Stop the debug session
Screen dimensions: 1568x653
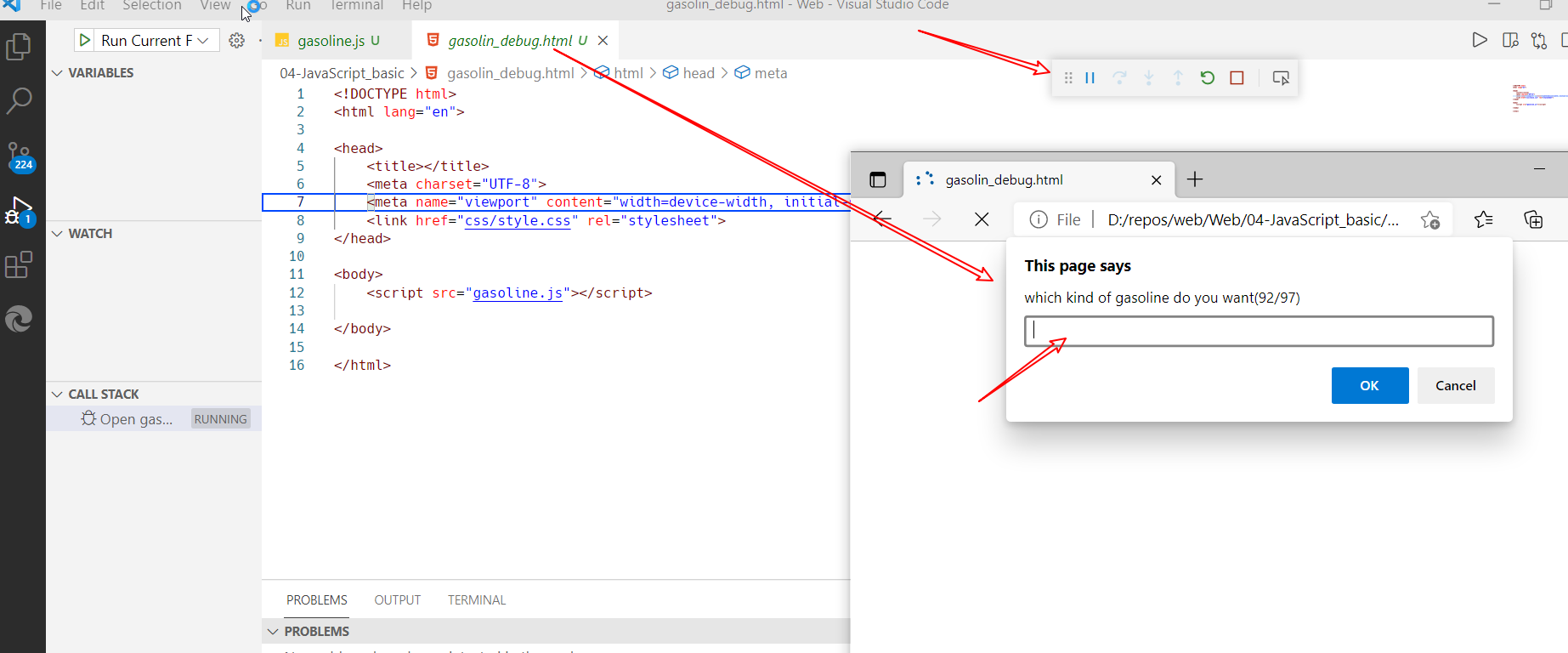click(1237, 78)
